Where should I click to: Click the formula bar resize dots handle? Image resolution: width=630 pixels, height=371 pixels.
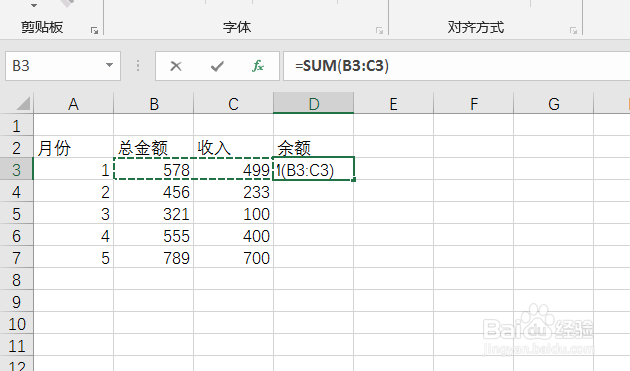(x=138, y=66)
